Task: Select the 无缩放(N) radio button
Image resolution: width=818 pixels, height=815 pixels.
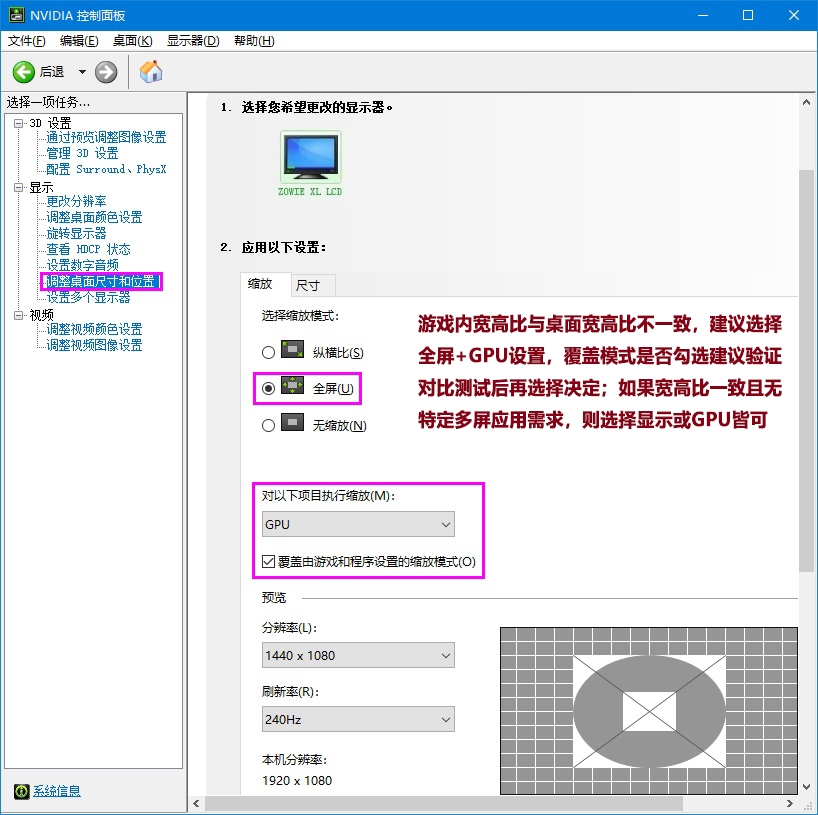Action: tap(268, 426)
